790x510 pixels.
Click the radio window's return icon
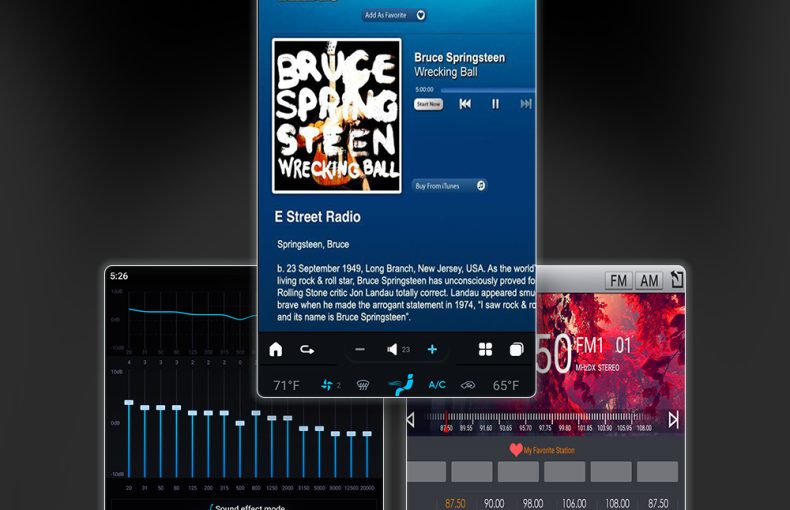676,279
